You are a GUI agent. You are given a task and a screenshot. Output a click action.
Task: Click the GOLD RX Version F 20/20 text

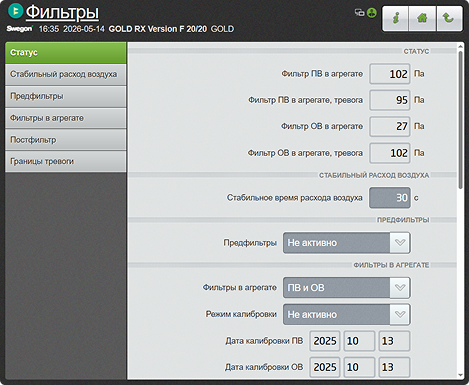(x=158, y=29)
